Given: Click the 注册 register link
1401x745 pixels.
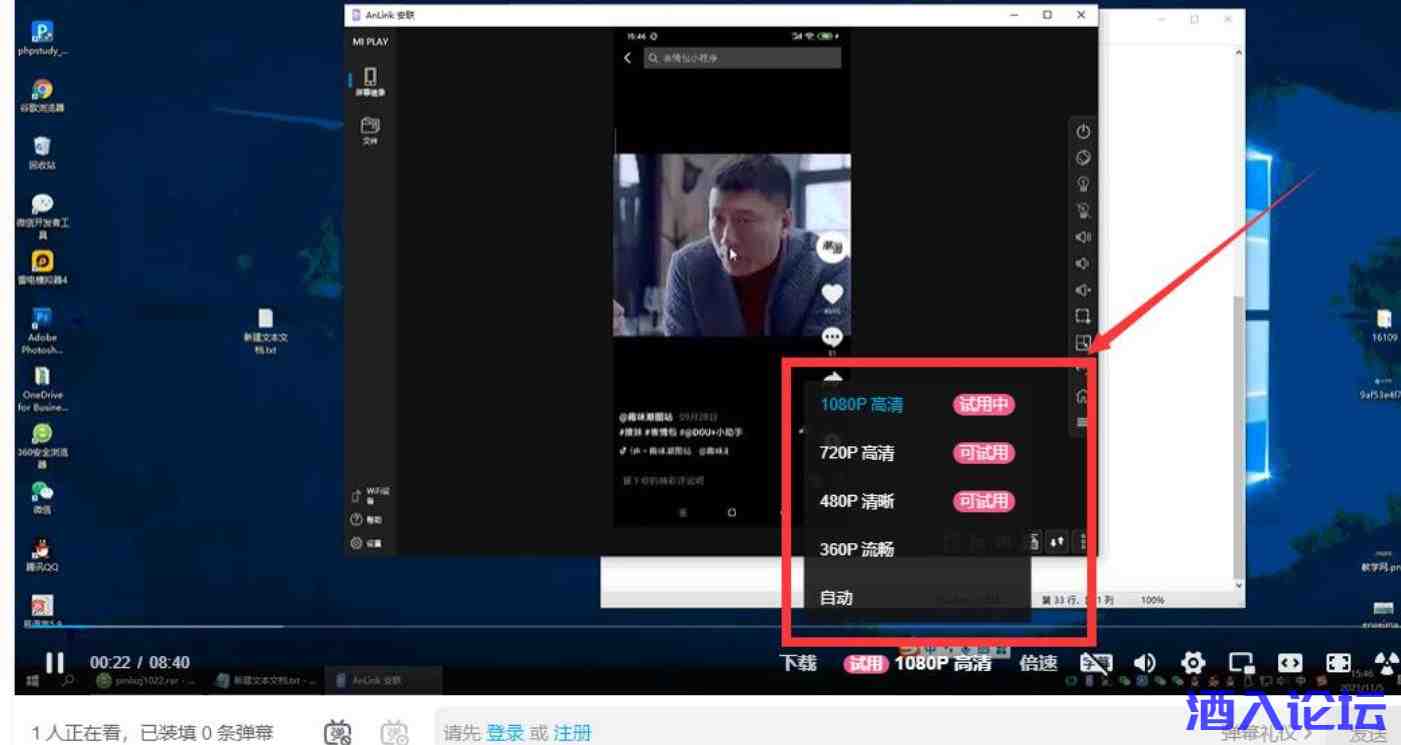Looking at the screenshot, I should pyautogui.click(x=573, y=733).
